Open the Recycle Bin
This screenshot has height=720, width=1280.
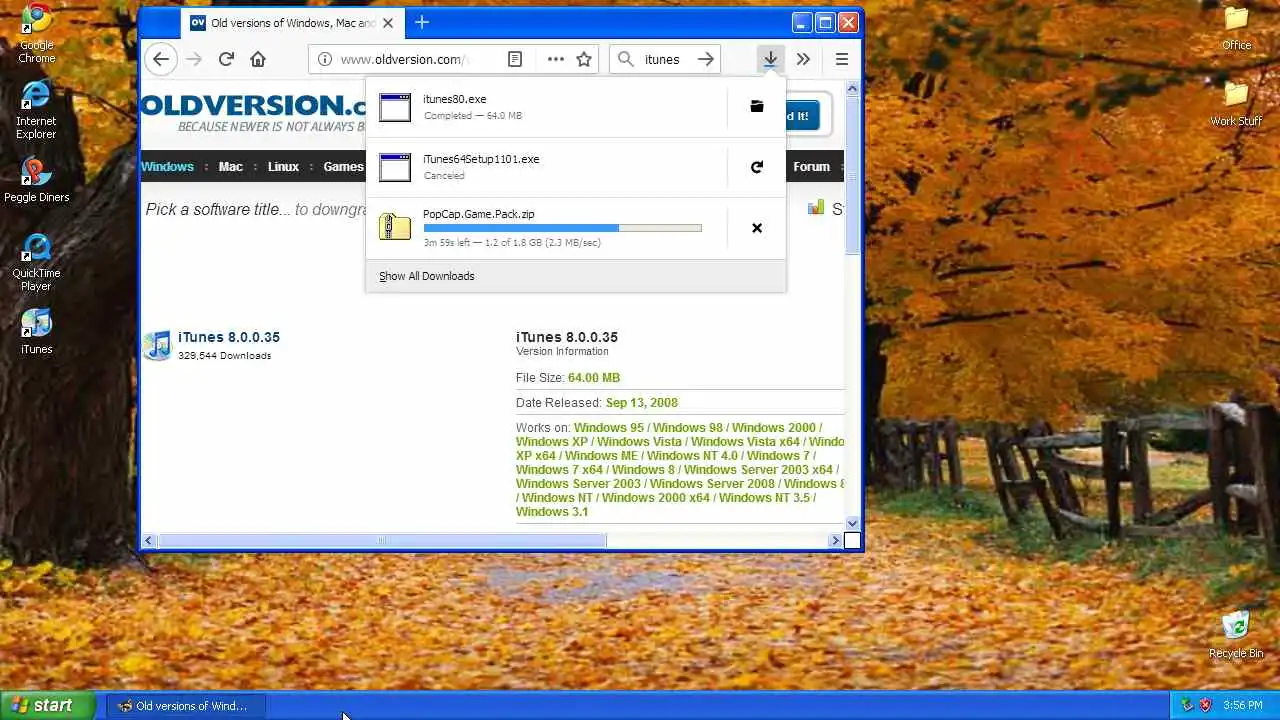point(1236,634)
